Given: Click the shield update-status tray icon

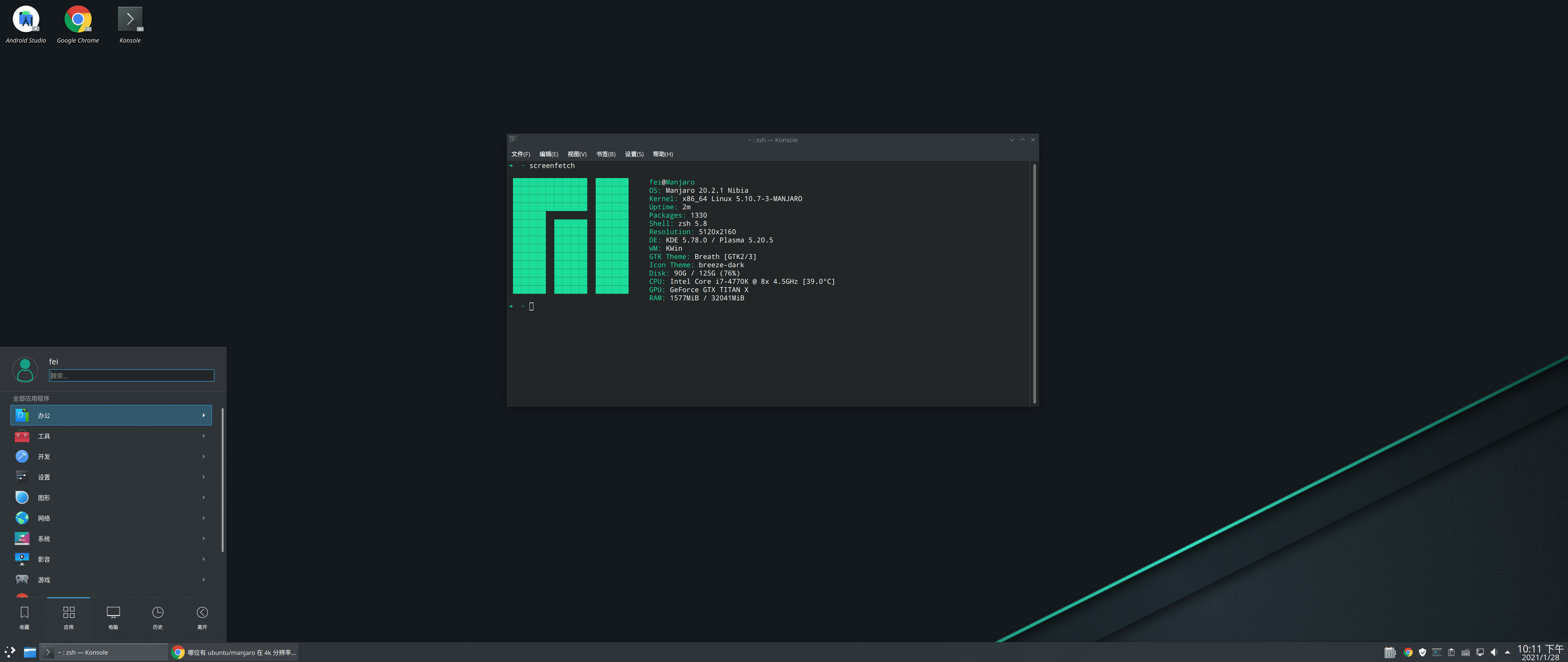Looking at the screenshot, I should [1423, 652].
